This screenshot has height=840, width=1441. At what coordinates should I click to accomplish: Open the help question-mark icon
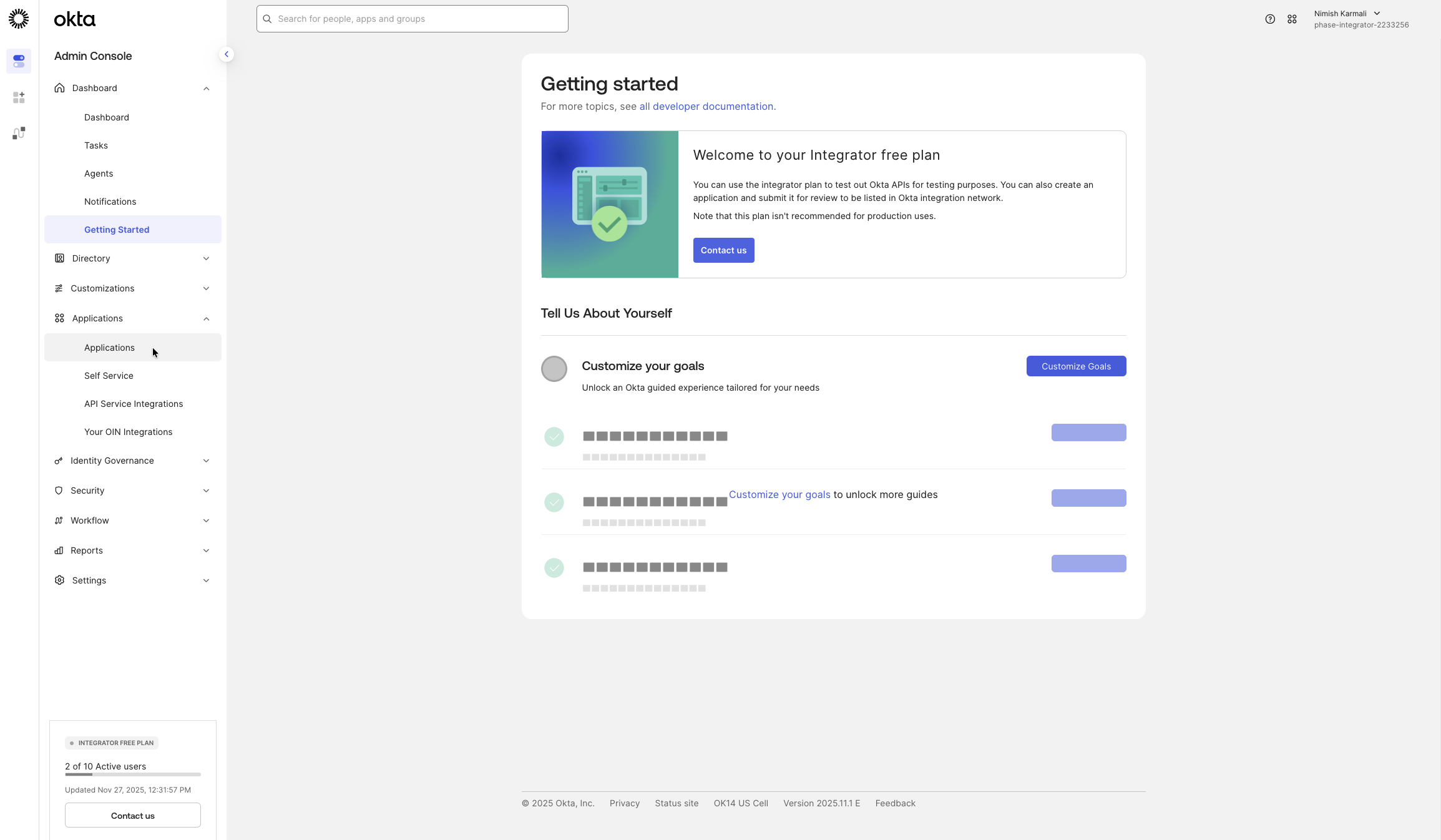(1270, 19)
